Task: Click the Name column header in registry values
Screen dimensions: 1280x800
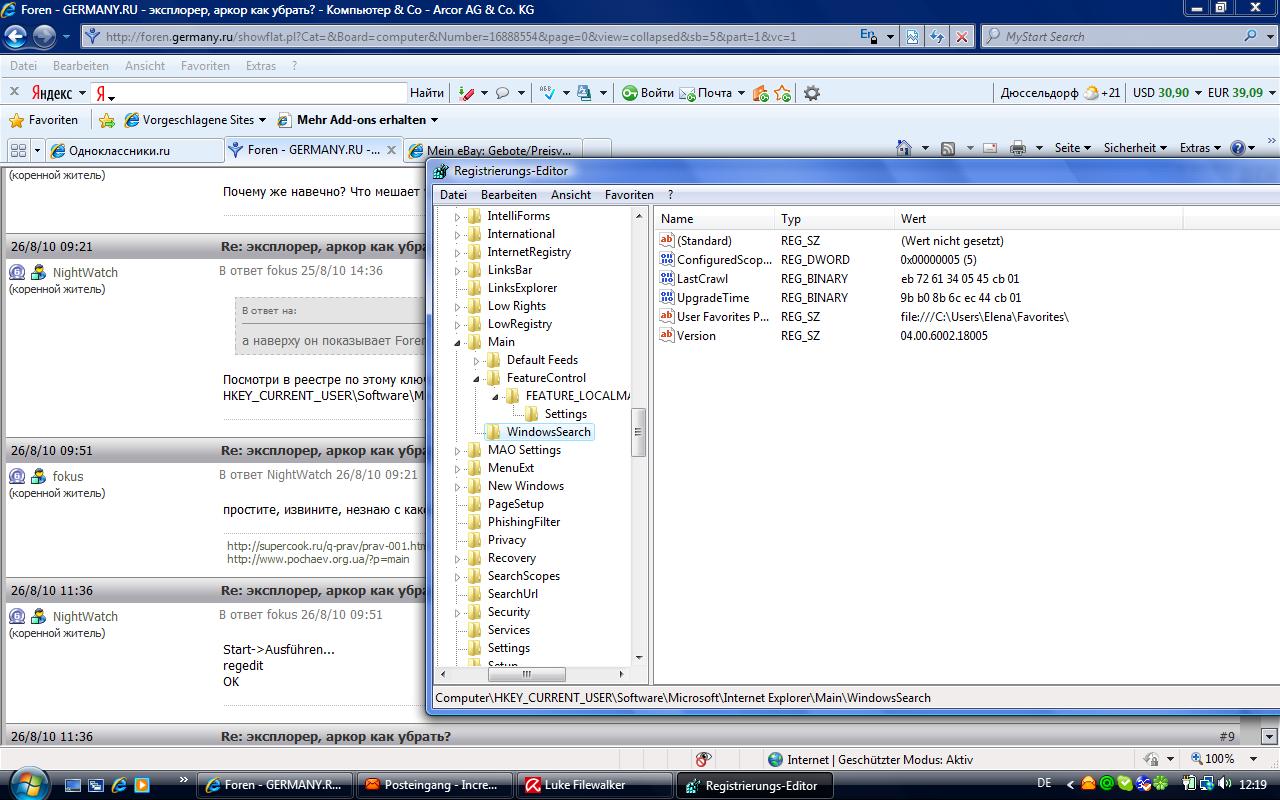Action: pyautogui.click(x=715, y=219)
